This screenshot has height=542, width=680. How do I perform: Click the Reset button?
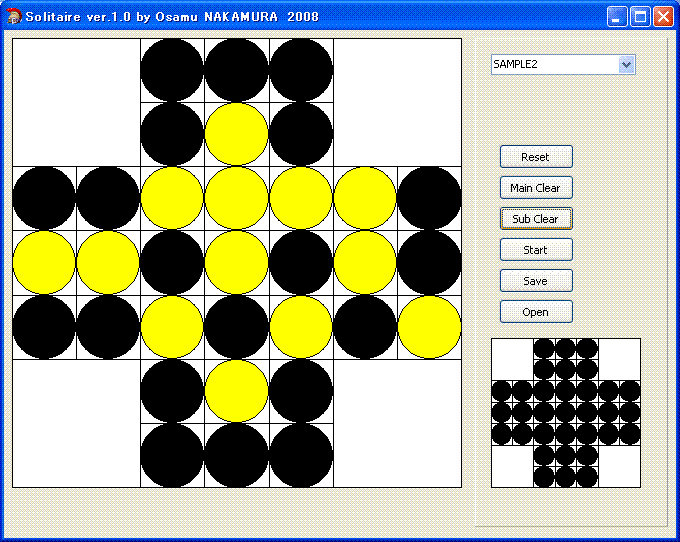536,157
